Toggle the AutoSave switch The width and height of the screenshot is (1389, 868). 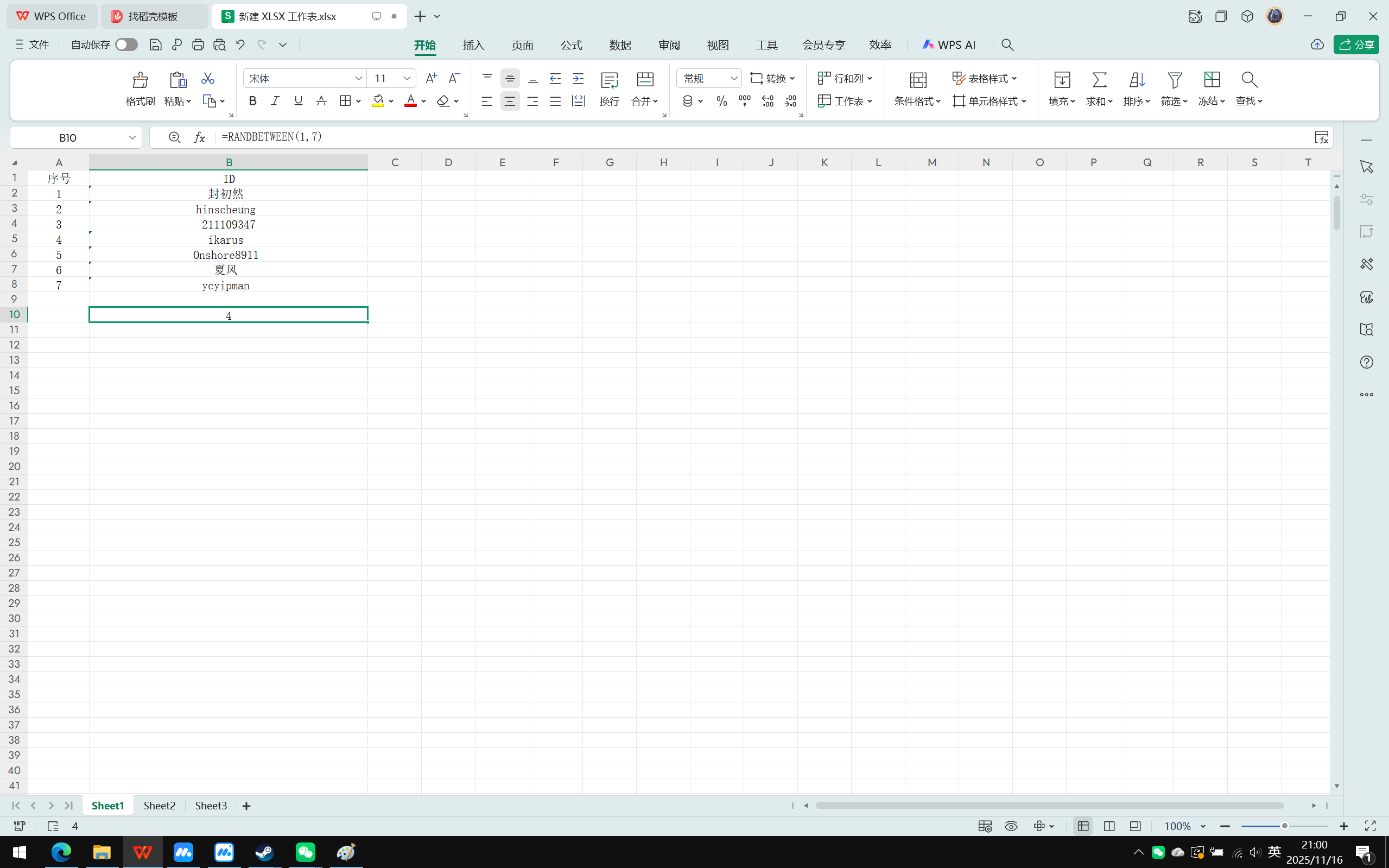tap(126, 45)
